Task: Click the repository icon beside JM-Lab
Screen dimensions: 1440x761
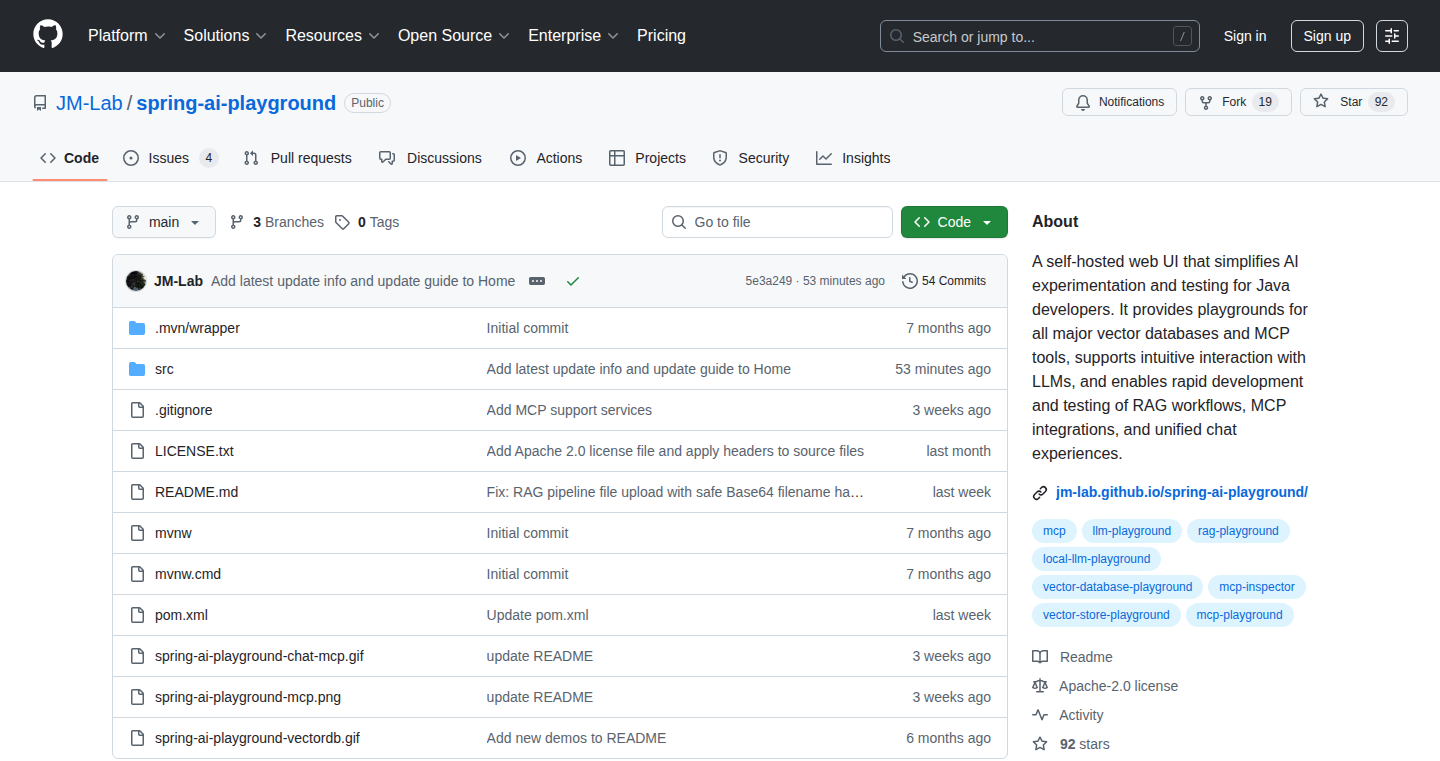Action: coord(40,103)
